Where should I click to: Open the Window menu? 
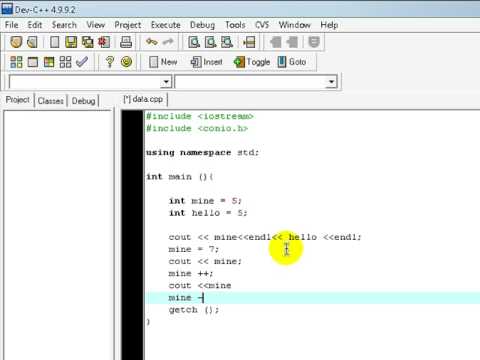pos(295,25)
